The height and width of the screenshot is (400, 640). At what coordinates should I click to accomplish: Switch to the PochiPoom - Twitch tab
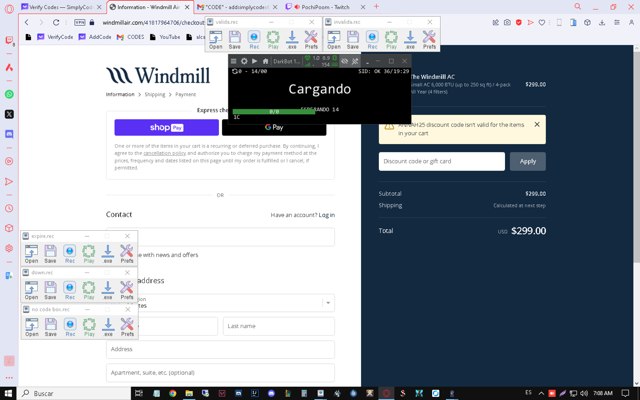(x=325, y=7)
